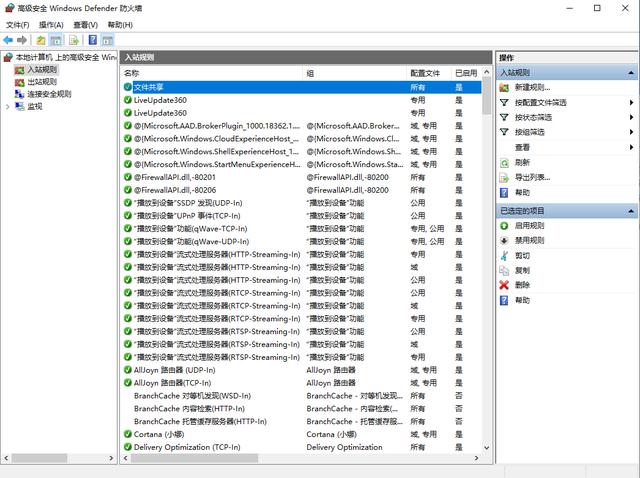
Task: Select the 文件共享 rule row
Action: (302, 87)
